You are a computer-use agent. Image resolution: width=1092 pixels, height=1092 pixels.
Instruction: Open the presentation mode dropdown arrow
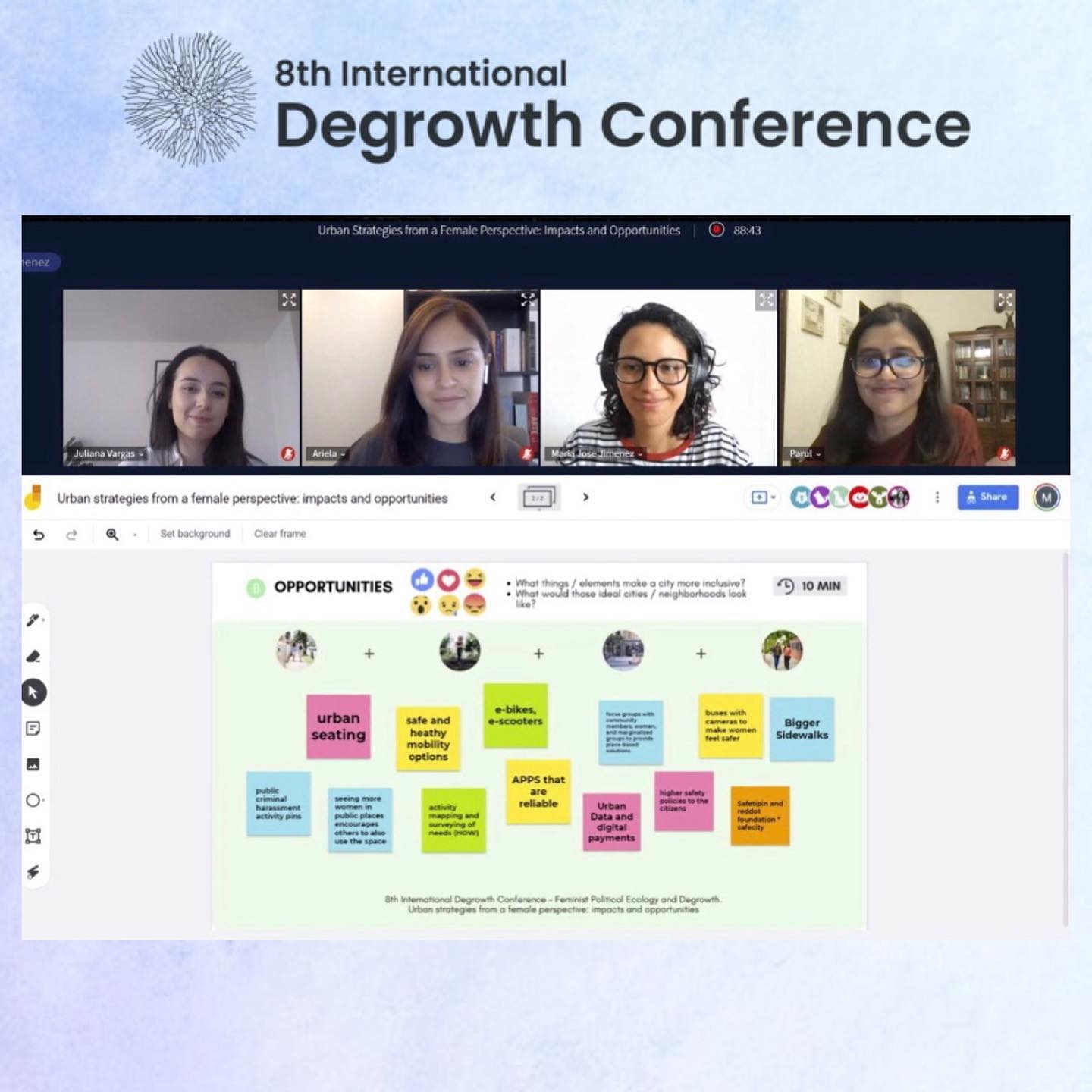pyautogui.click(x=771, y=498)
